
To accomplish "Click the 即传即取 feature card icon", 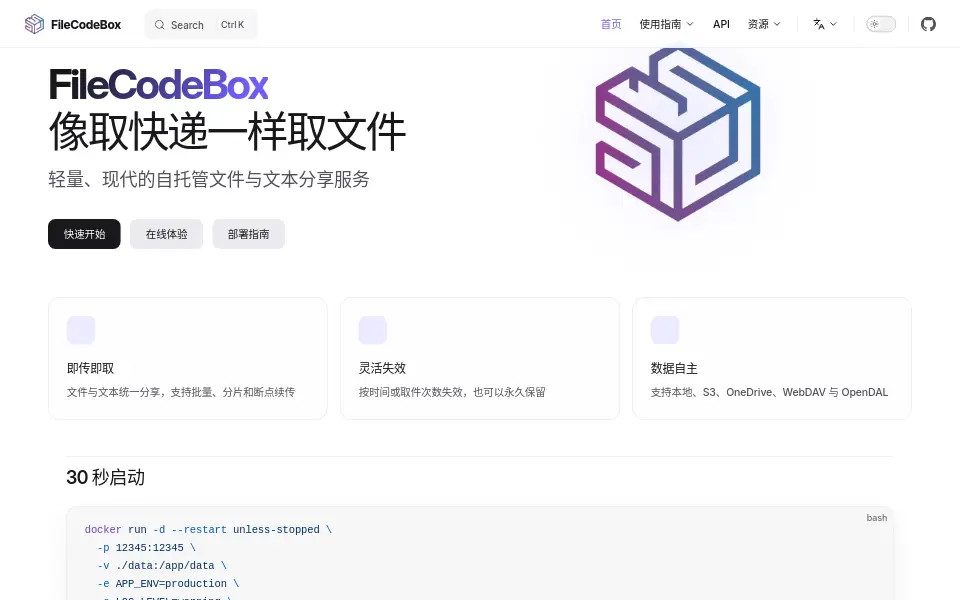I will (81, 330).
